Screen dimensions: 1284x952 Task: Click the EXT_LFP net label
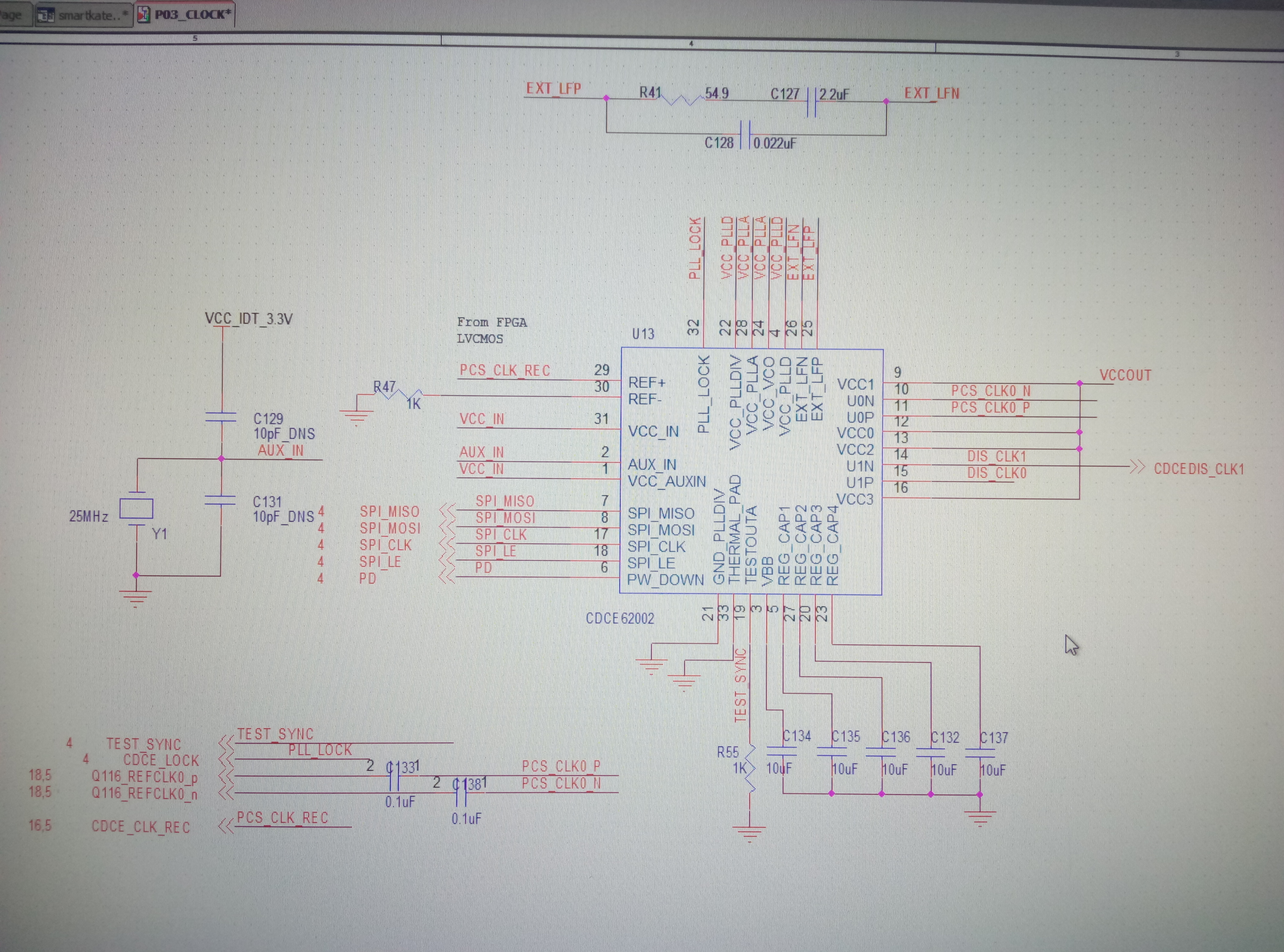click(553, 89)
